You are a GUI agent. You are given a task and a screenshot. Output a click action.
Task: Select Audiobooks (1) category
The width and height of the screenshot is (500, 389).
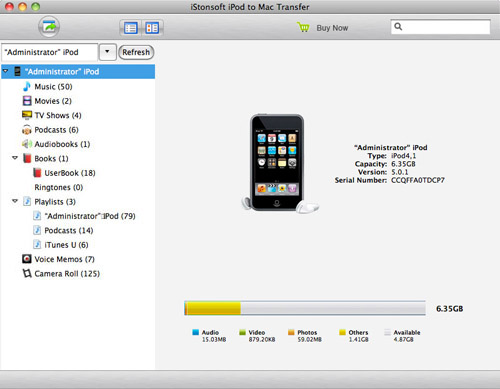[62, 144]
